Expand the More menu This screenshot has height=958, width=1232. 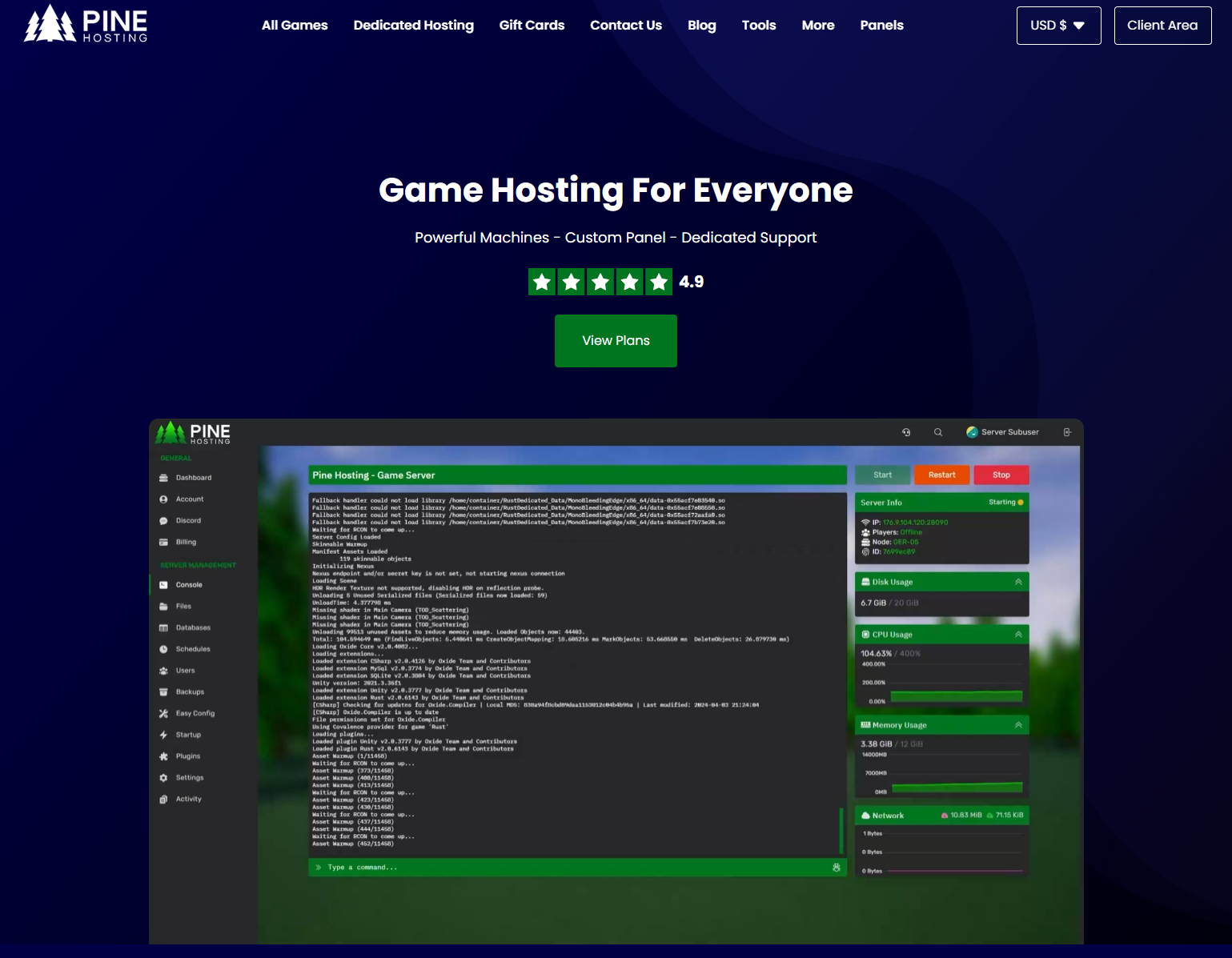pos(818,26)
